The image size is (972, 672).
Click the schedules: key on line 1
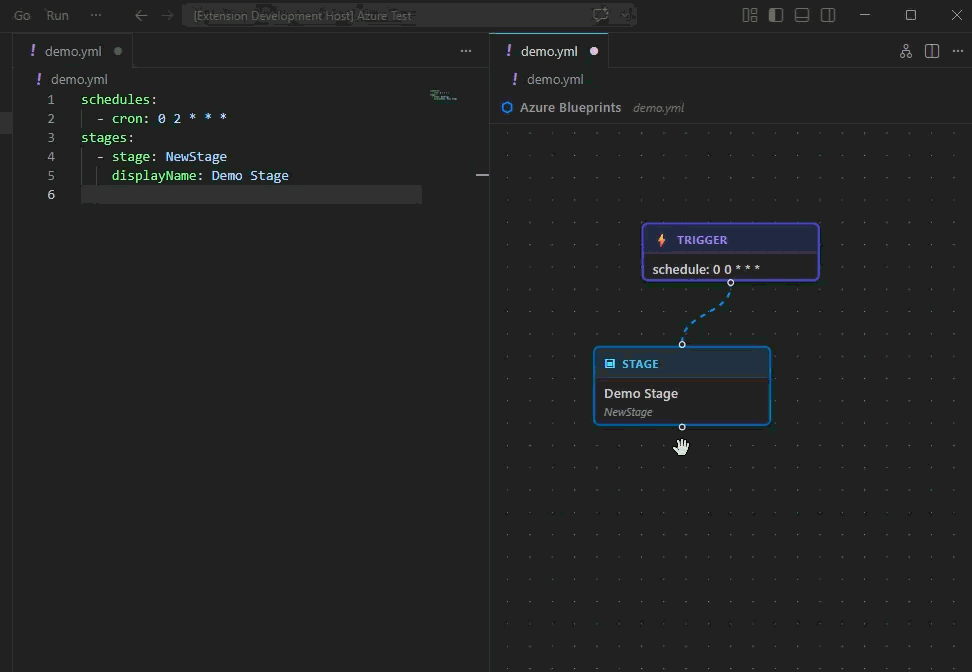(118, 99)
